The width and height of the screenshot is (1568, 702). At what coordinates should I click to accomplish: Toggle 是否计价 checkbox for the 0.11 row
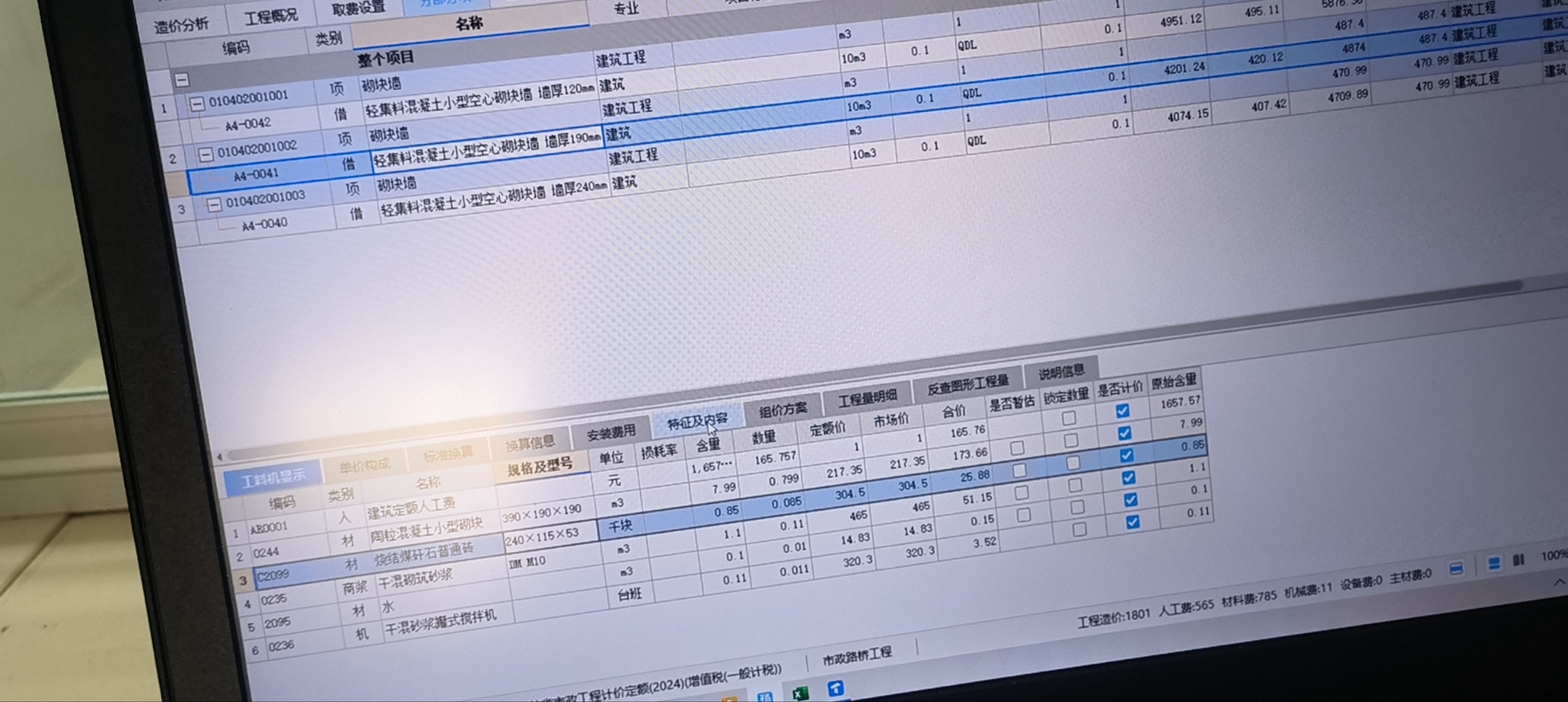coord(1133,522)
